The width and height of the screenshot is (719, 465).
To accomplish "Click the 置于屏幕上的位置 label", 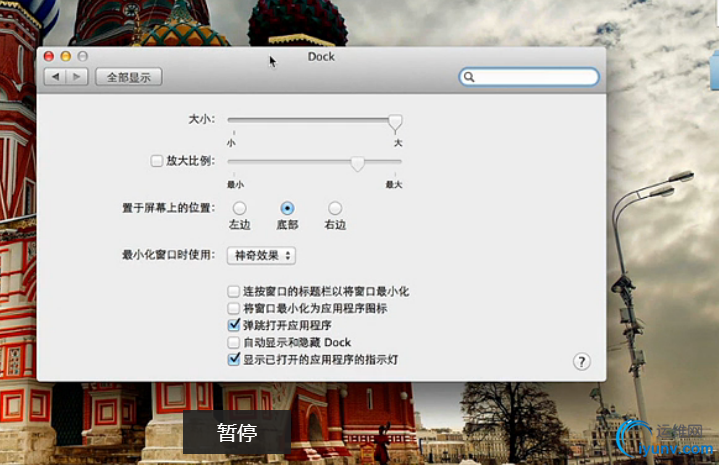I will tap(168, 208).
